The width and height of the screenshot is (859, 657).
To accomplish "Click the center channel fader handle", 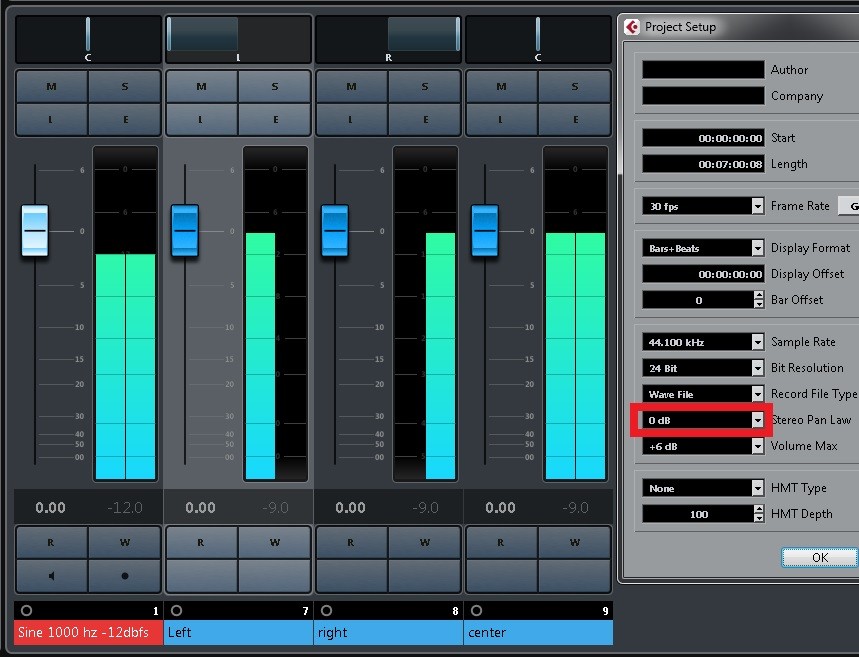I will (x=485, y=231).
